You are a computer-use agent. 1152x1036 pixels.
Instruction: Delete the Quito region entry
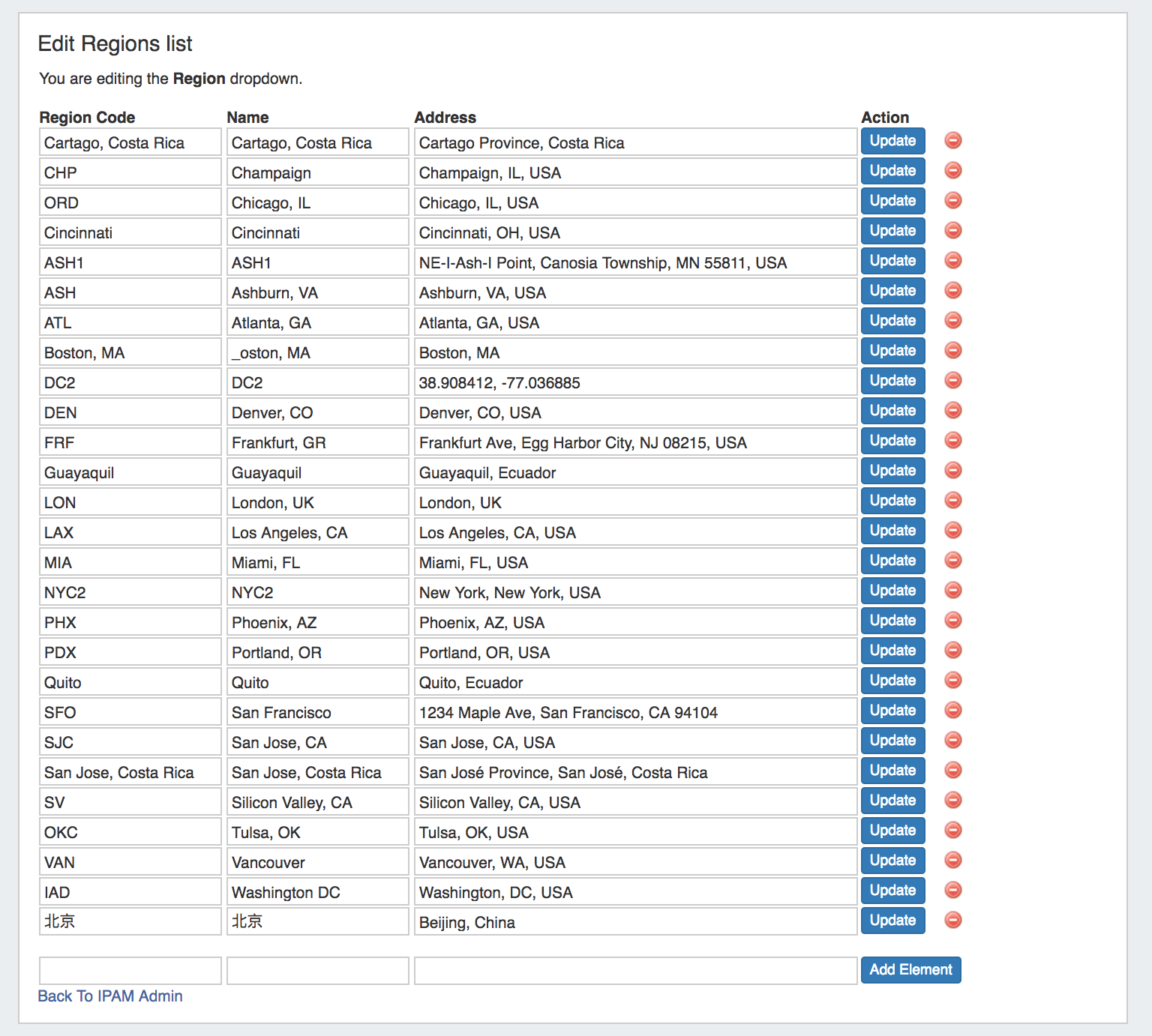pos(952,681)
